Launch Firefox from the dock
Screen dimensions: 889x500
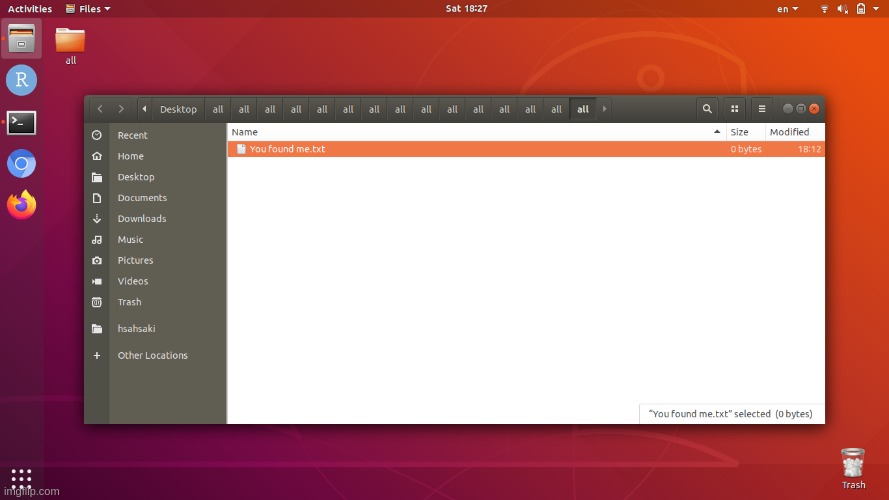[x=22, y=205]
